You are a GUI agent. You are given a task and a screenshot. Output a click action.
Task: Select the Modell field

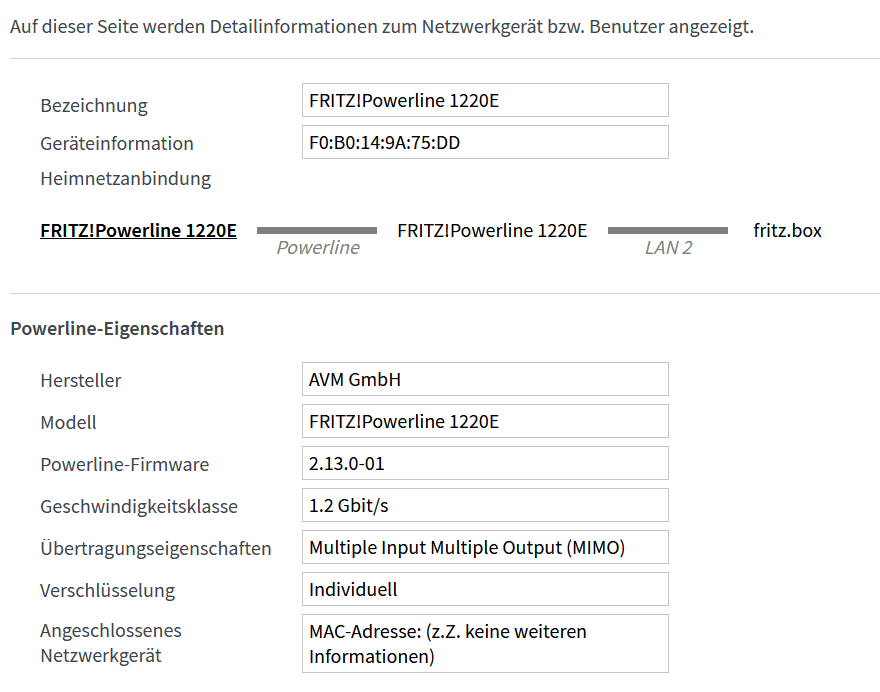tap(485, 421)
